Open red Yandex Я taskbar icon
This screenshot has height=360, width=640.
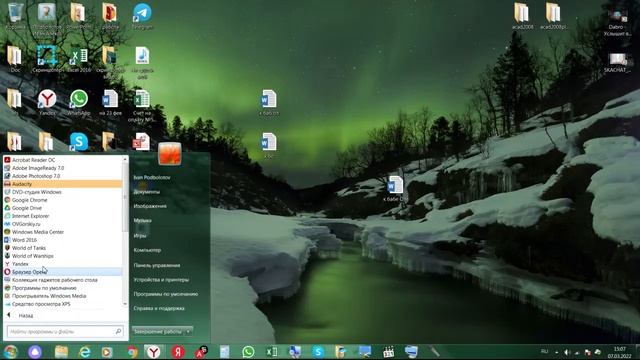click(178, 352)
